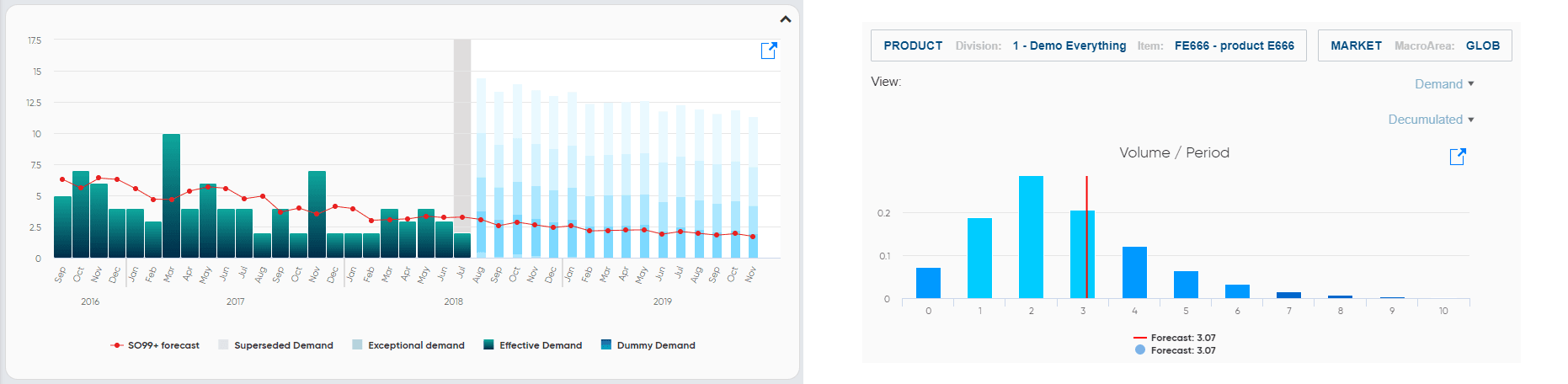
Task: Toggle Exceptional demand legend series
Action: (408, 345)
